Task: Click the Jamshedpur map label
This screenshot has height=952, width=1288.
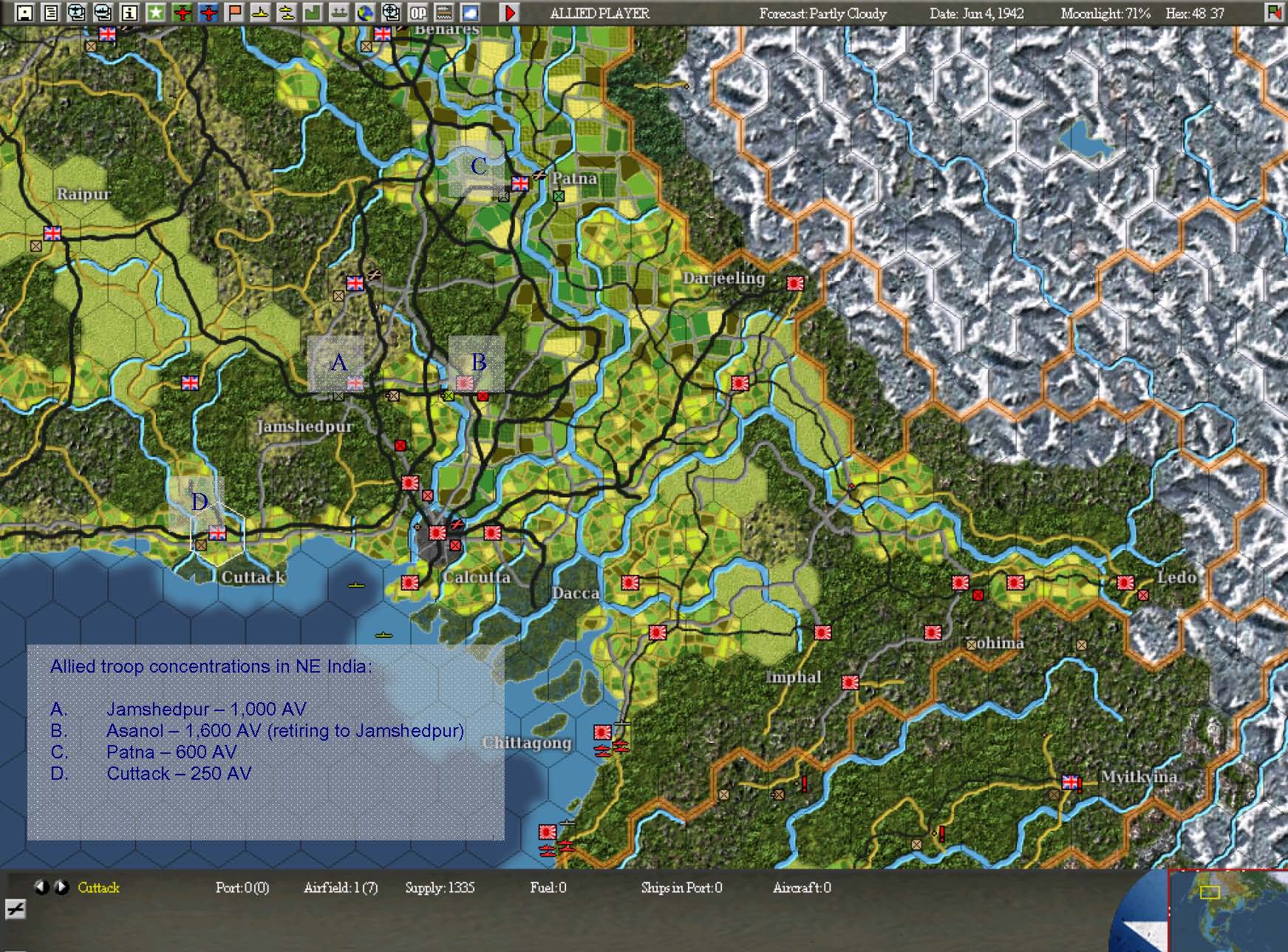Action: tap(304, 426)
